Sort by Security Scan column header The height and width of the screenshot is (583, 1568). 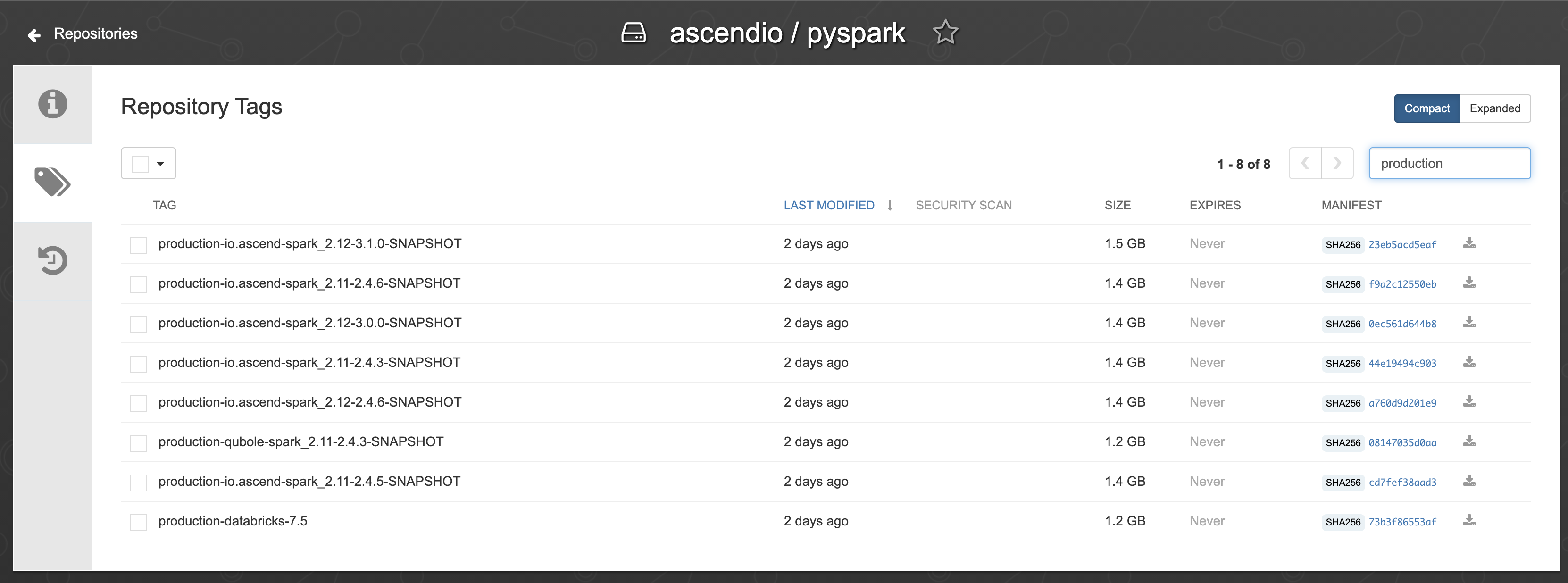964,205
